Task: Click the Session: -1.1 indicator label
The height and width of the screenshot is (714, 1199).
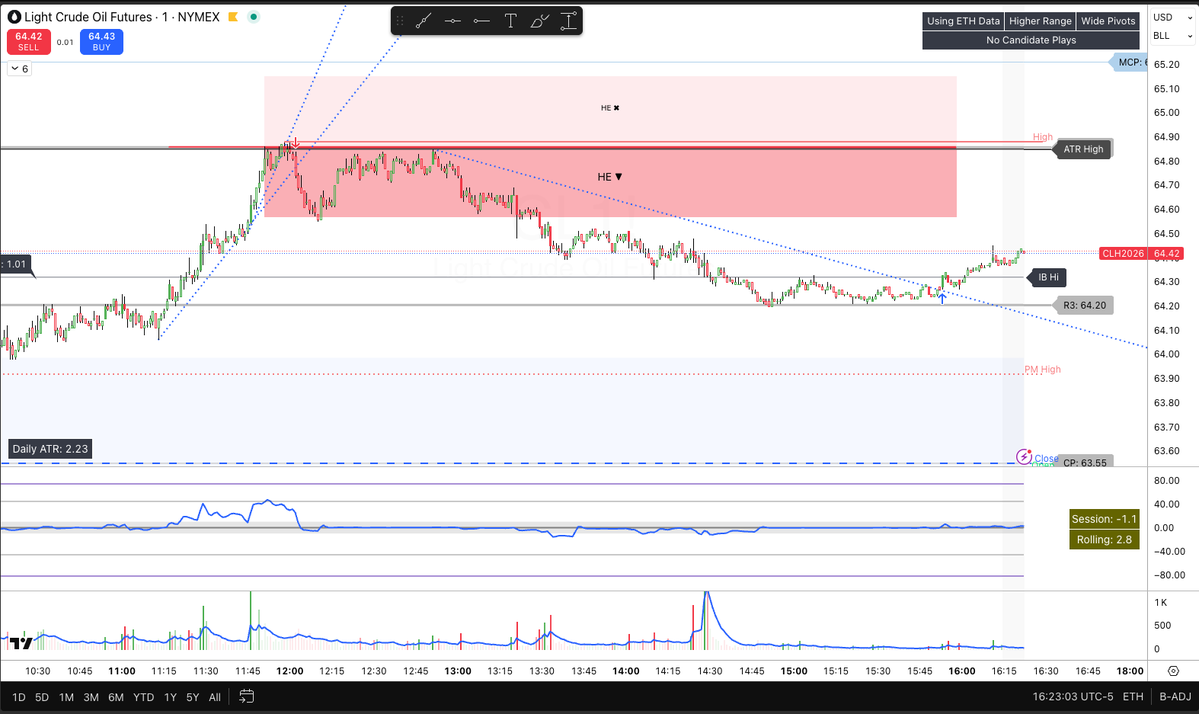Action: point(1103,519)
